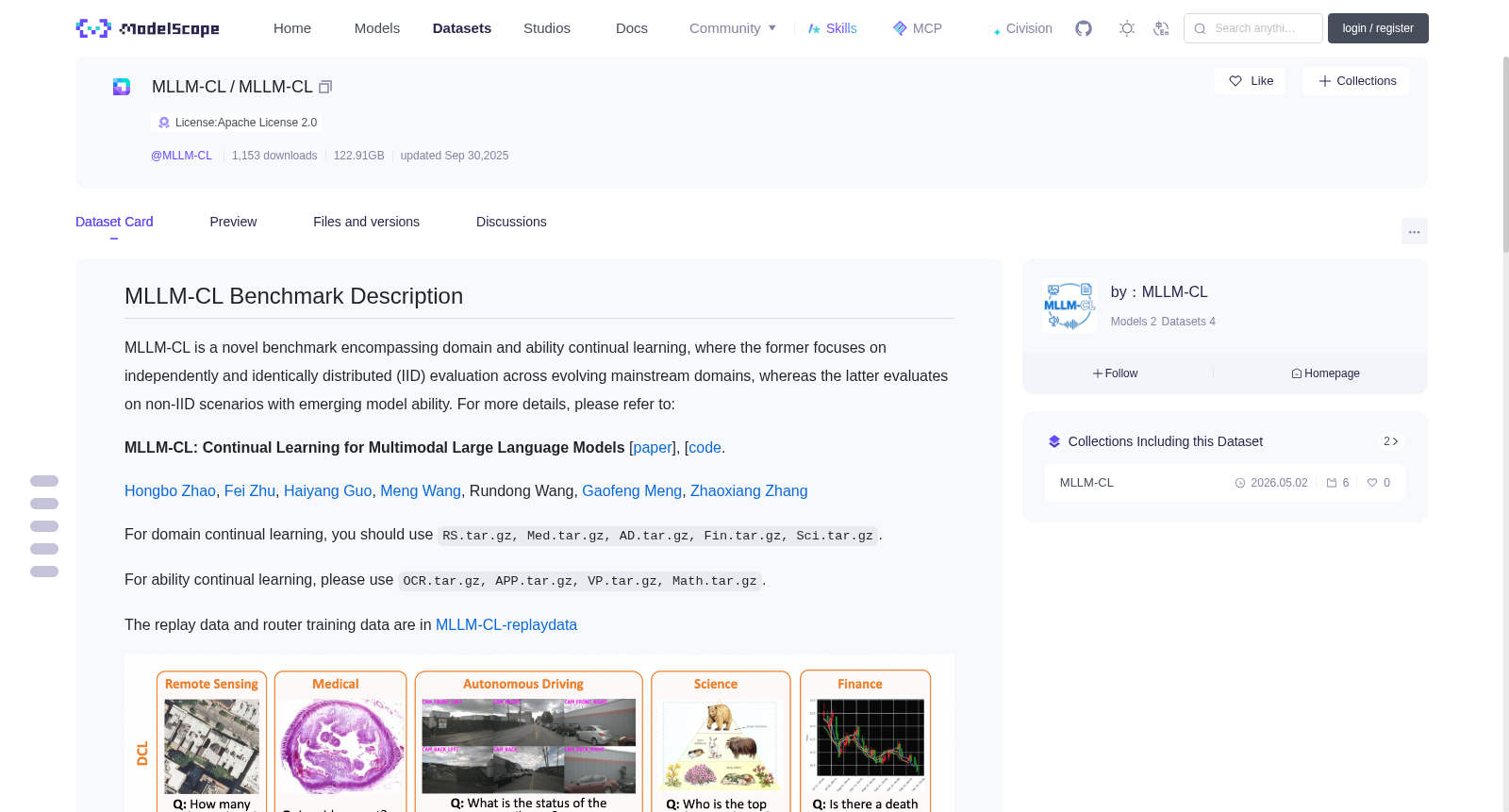This screenshot has width=1509, height=812.
Task: Click the license badge icon
Action: pyautogui.click(x=164, y=123)
